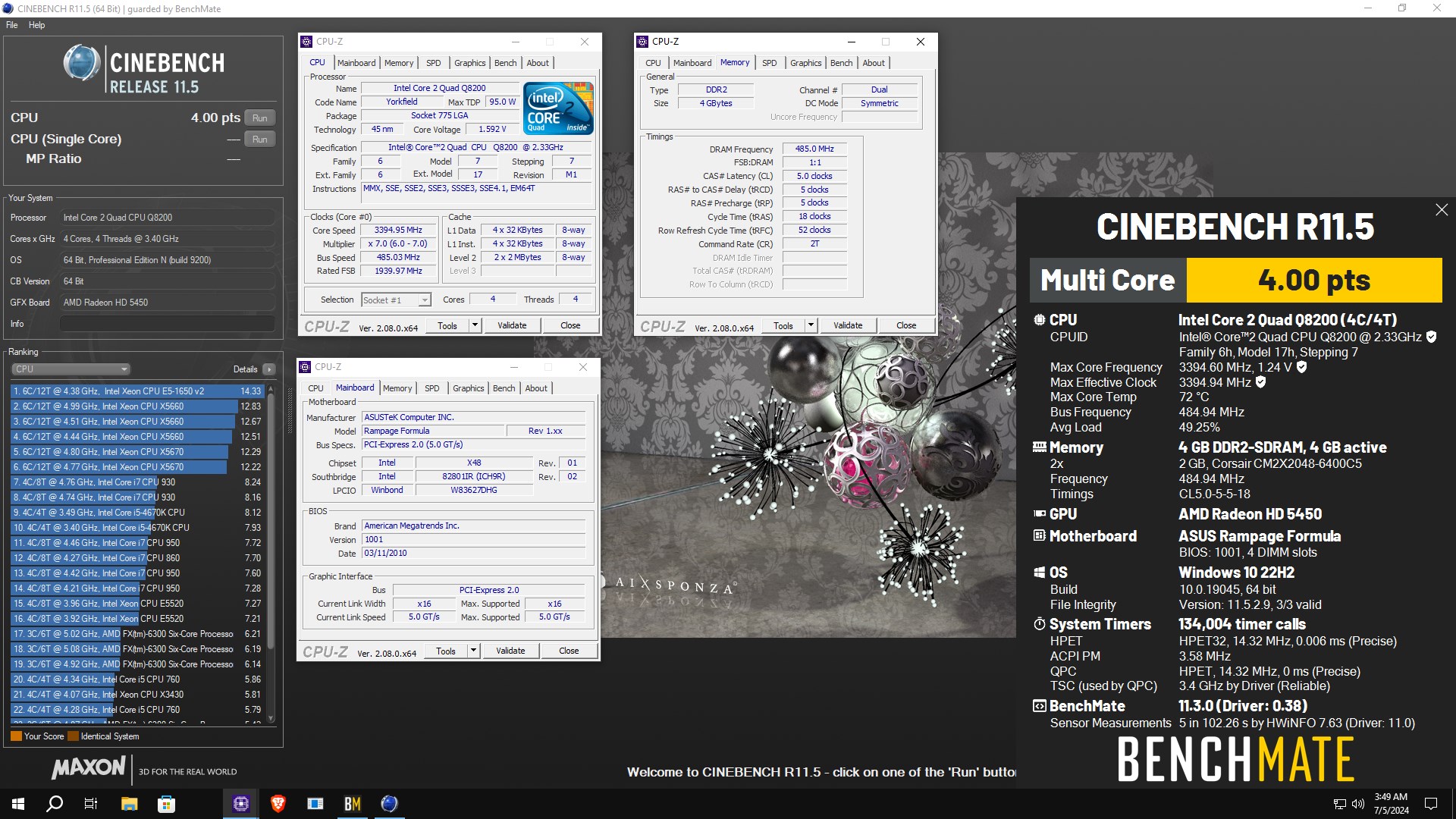Switch to Cinebench taskbar icon
This screenshot has width=1456, height=819.
[390, 804]
